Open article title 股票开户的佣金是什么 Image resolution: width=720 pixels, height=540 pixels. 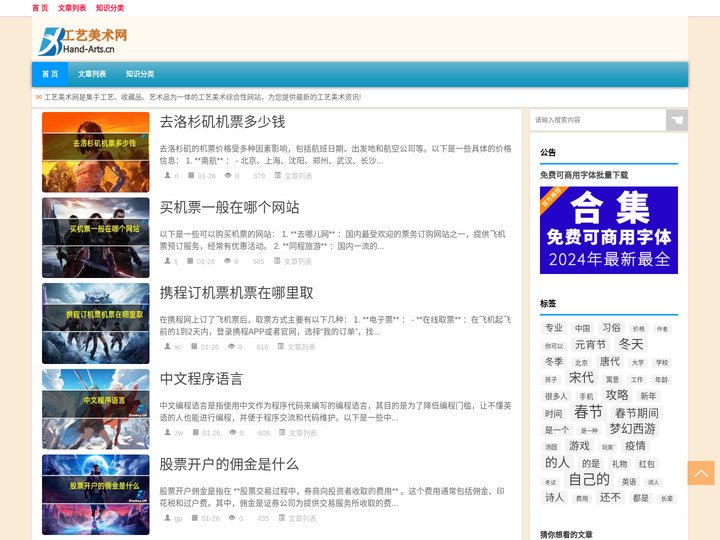230,464
